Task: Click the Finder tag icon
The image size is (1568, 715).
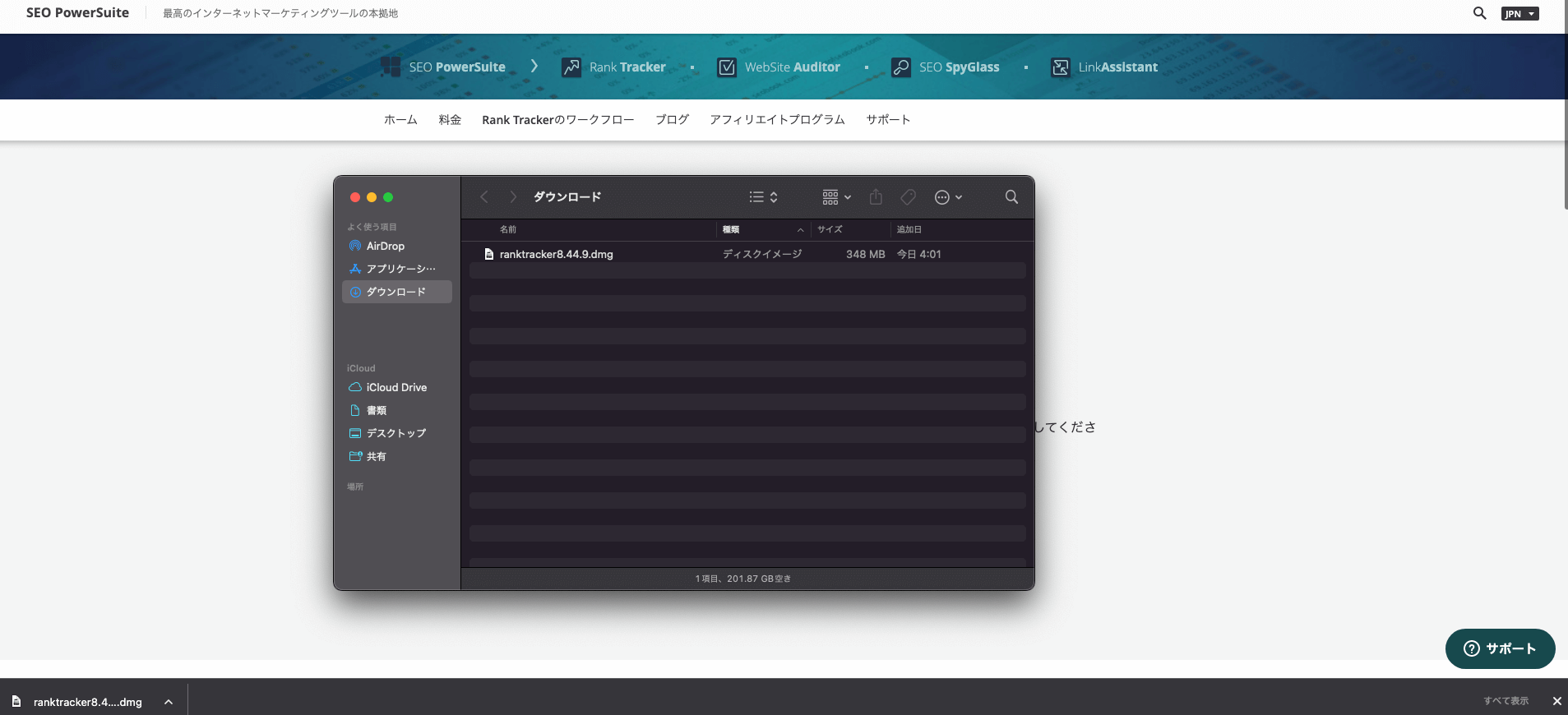Action: click(x=908, y=197)
